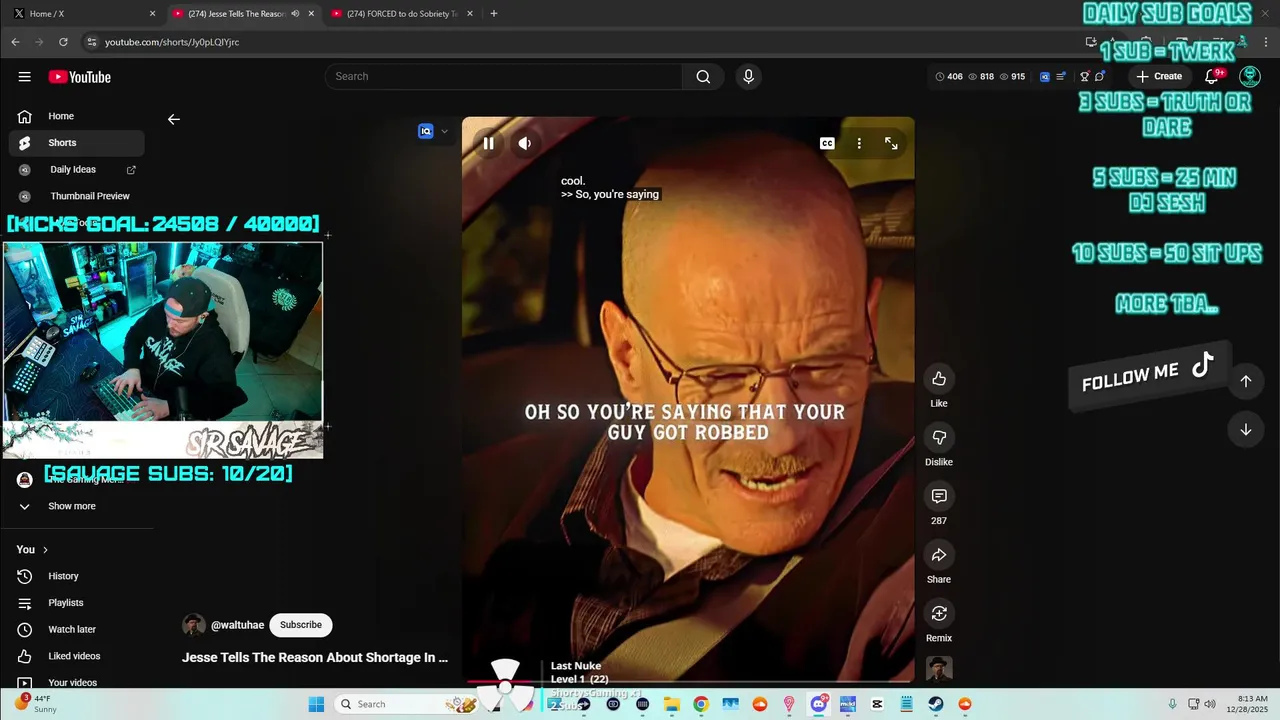Open the vidIQ trophy icon in the header
The image size is (1280, 720).
(1084, 77)
